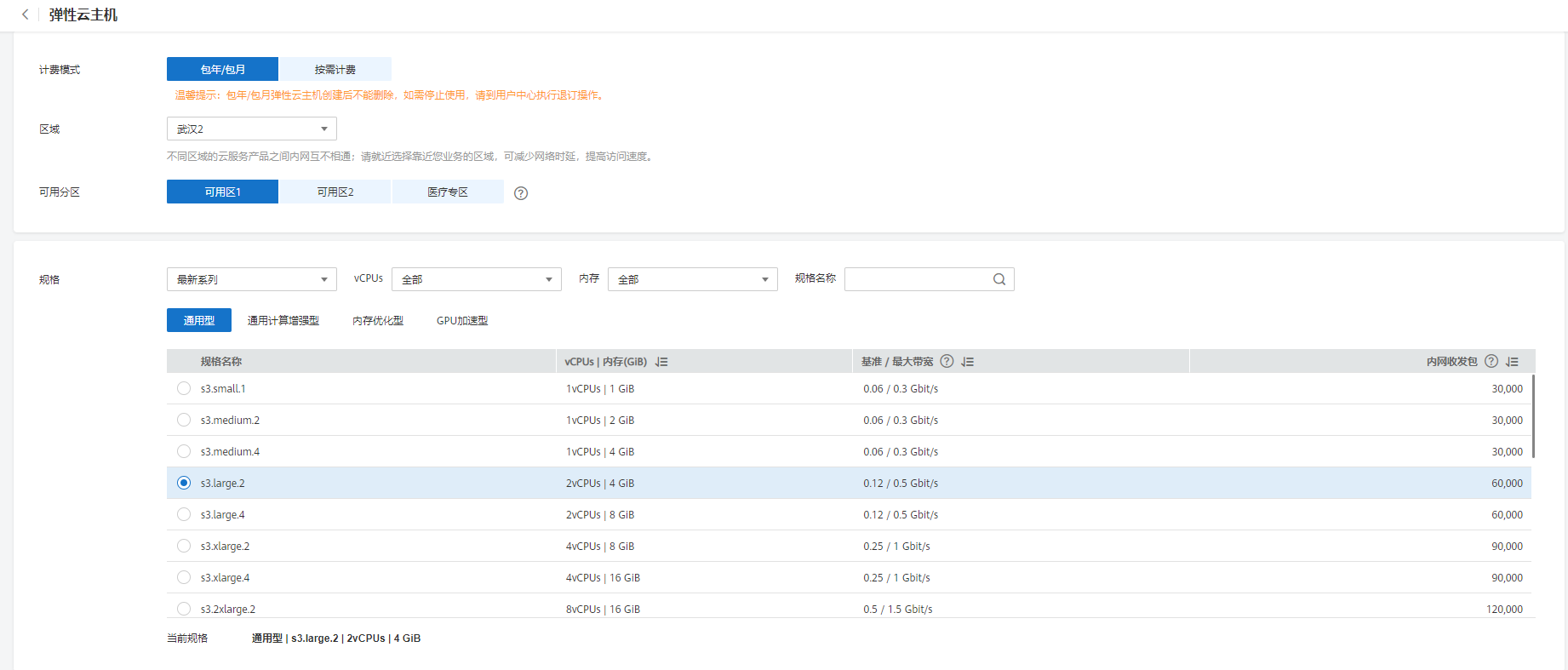Sort by vCPUs | 内存(GiB) column icon
This screenshot has height=670, width=1568.
click(x=661, y=362)
